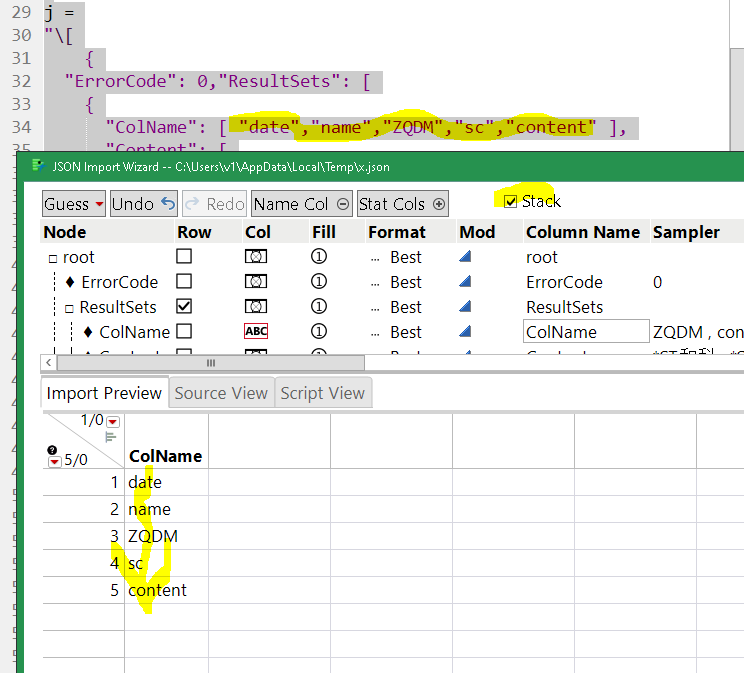Open the red columns dropdown triangle in preview
Screen dimensions: 744x673
(x=112, y=422)
